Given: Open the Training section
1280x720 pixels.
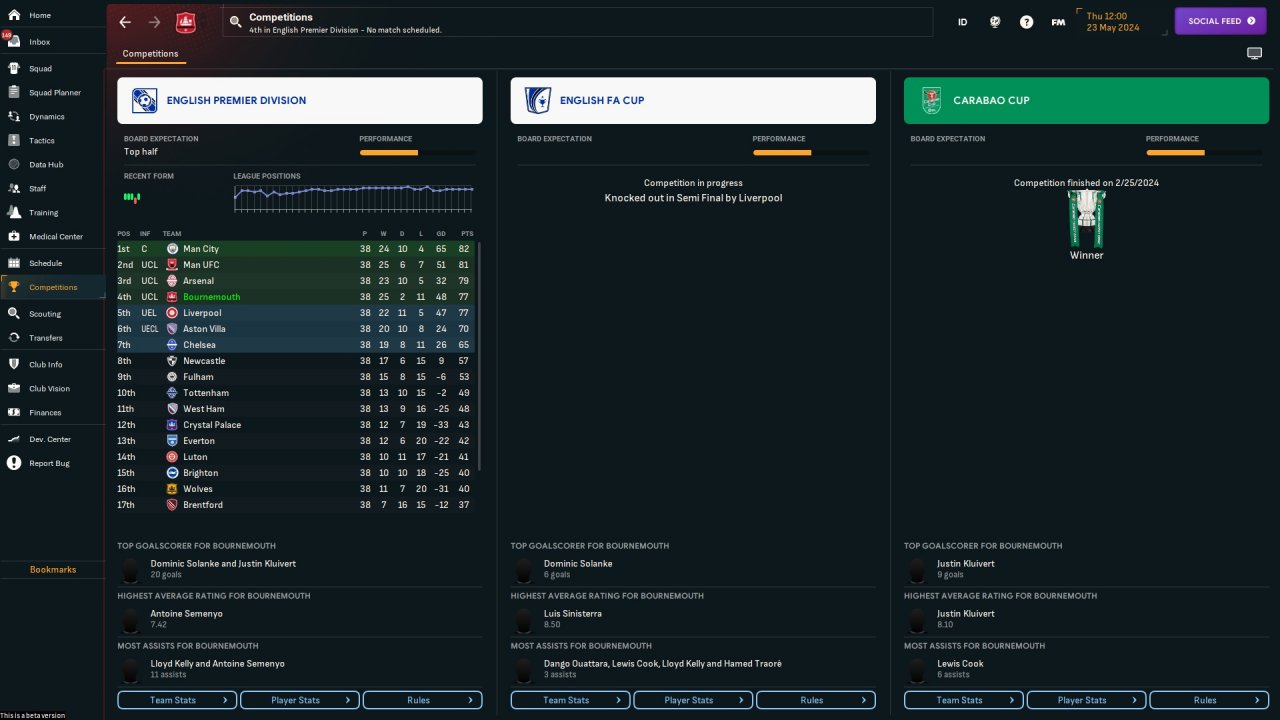Looking at the screenshot, I should (43, 213).
